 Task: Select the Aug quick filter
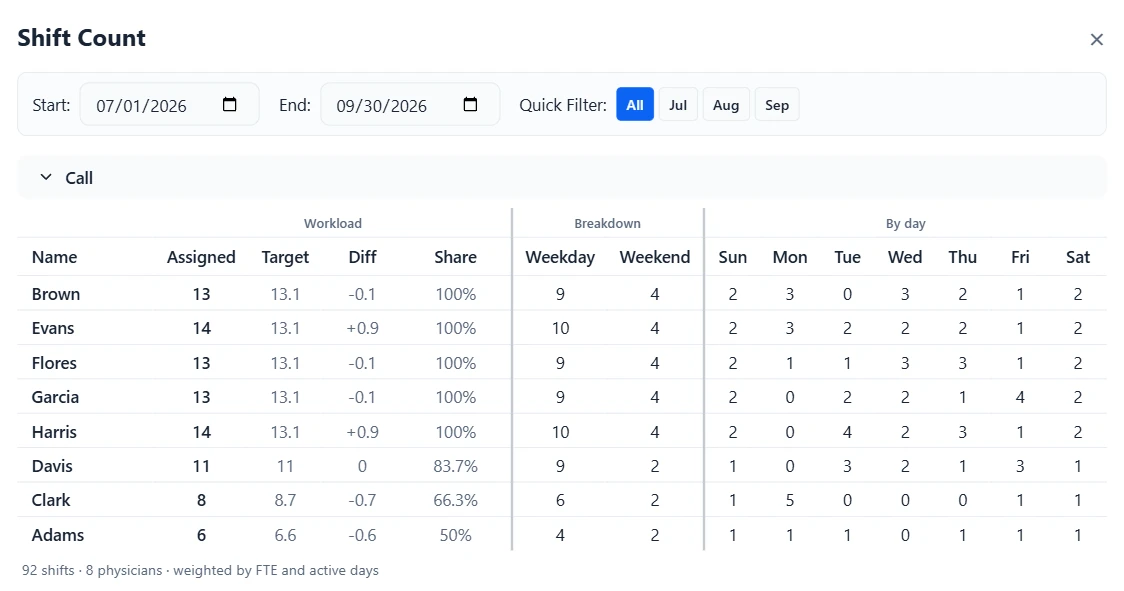coord(726,105)
